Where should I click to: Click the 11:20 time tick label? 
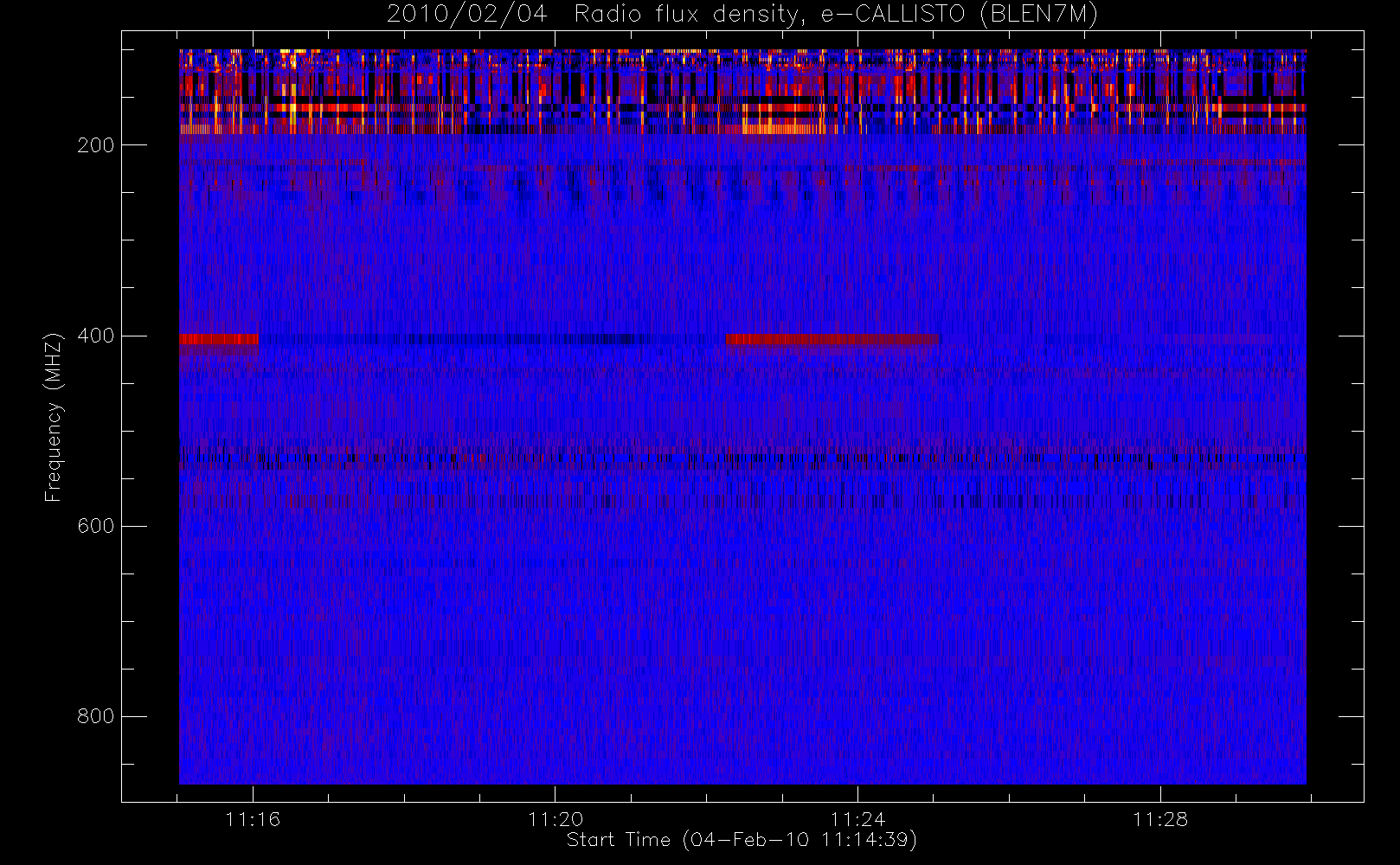pos(556,819)
